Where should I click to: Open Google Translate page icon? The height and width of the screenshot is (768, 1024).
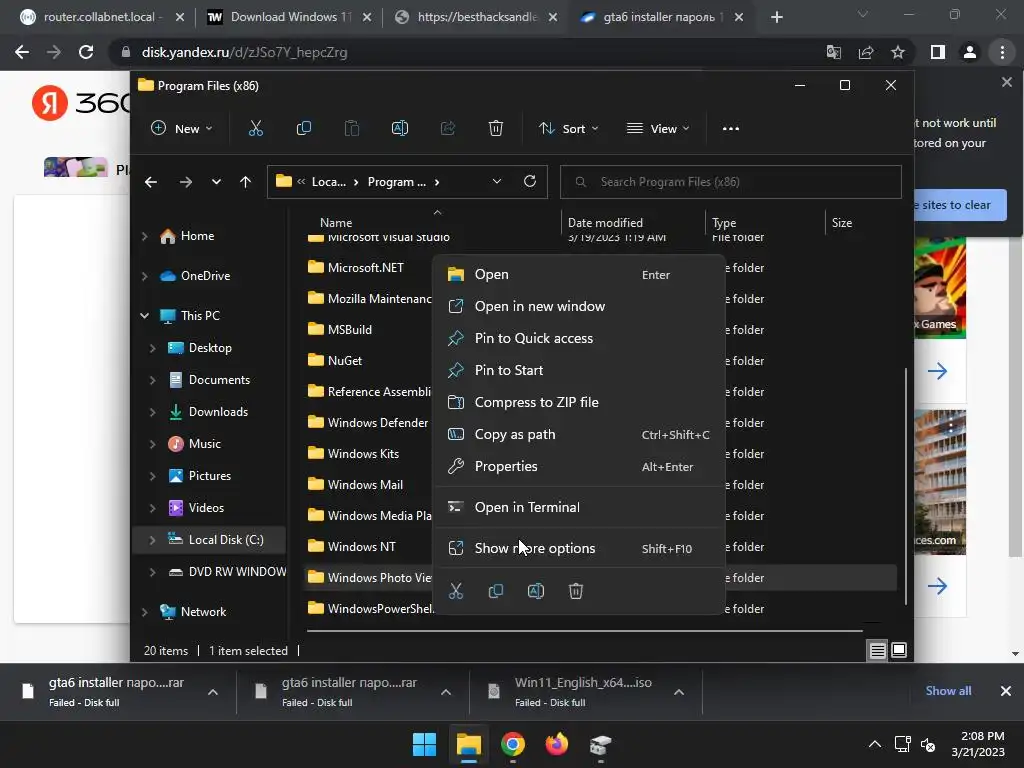click(x=834, y=52)
